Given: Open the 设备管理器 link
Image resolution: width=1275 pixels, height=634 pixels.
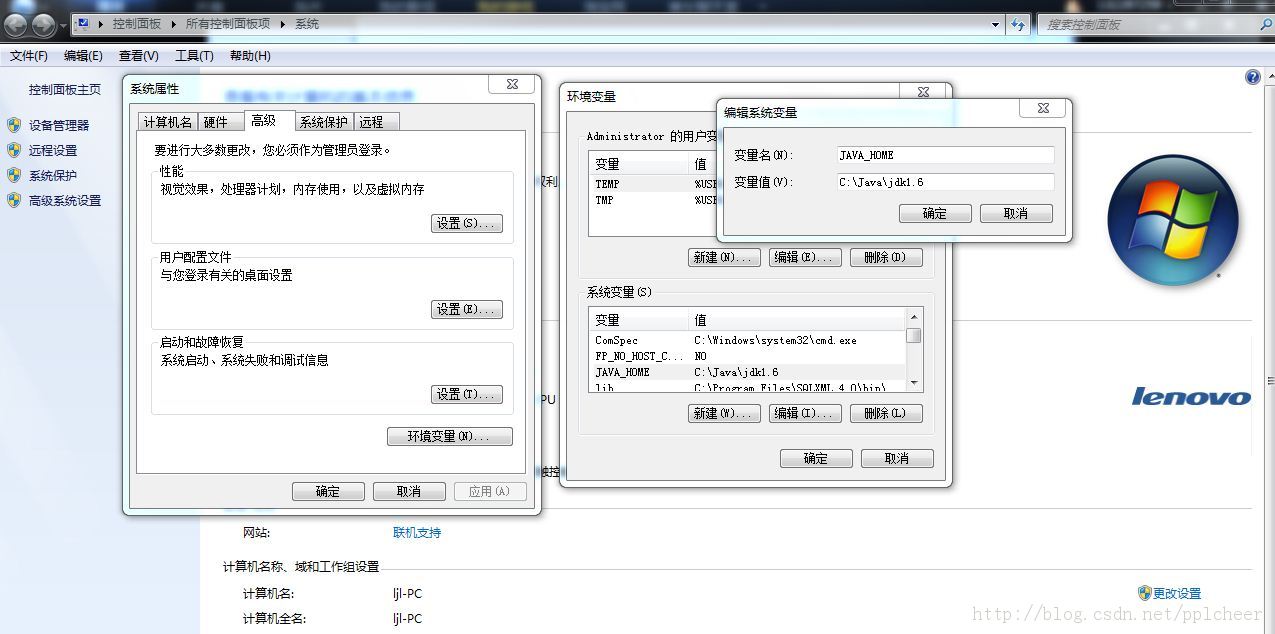Looking at the screenshot, I should click(59, 125).
